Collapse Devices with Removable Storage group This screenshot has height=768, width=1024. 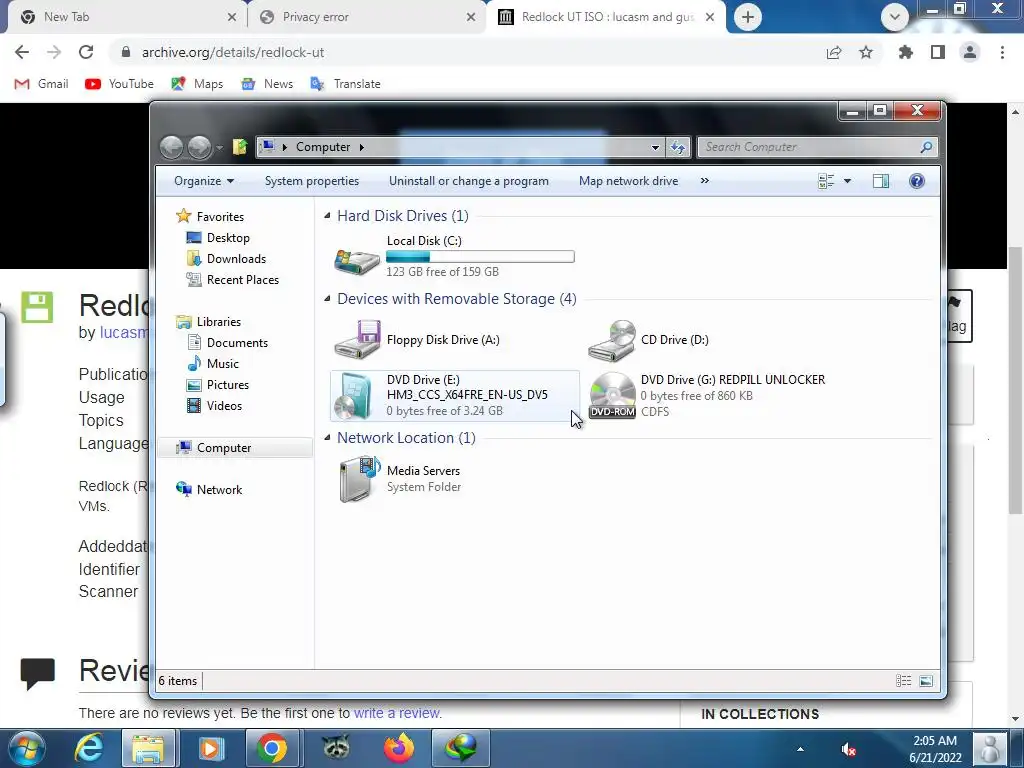coord(327,298)
